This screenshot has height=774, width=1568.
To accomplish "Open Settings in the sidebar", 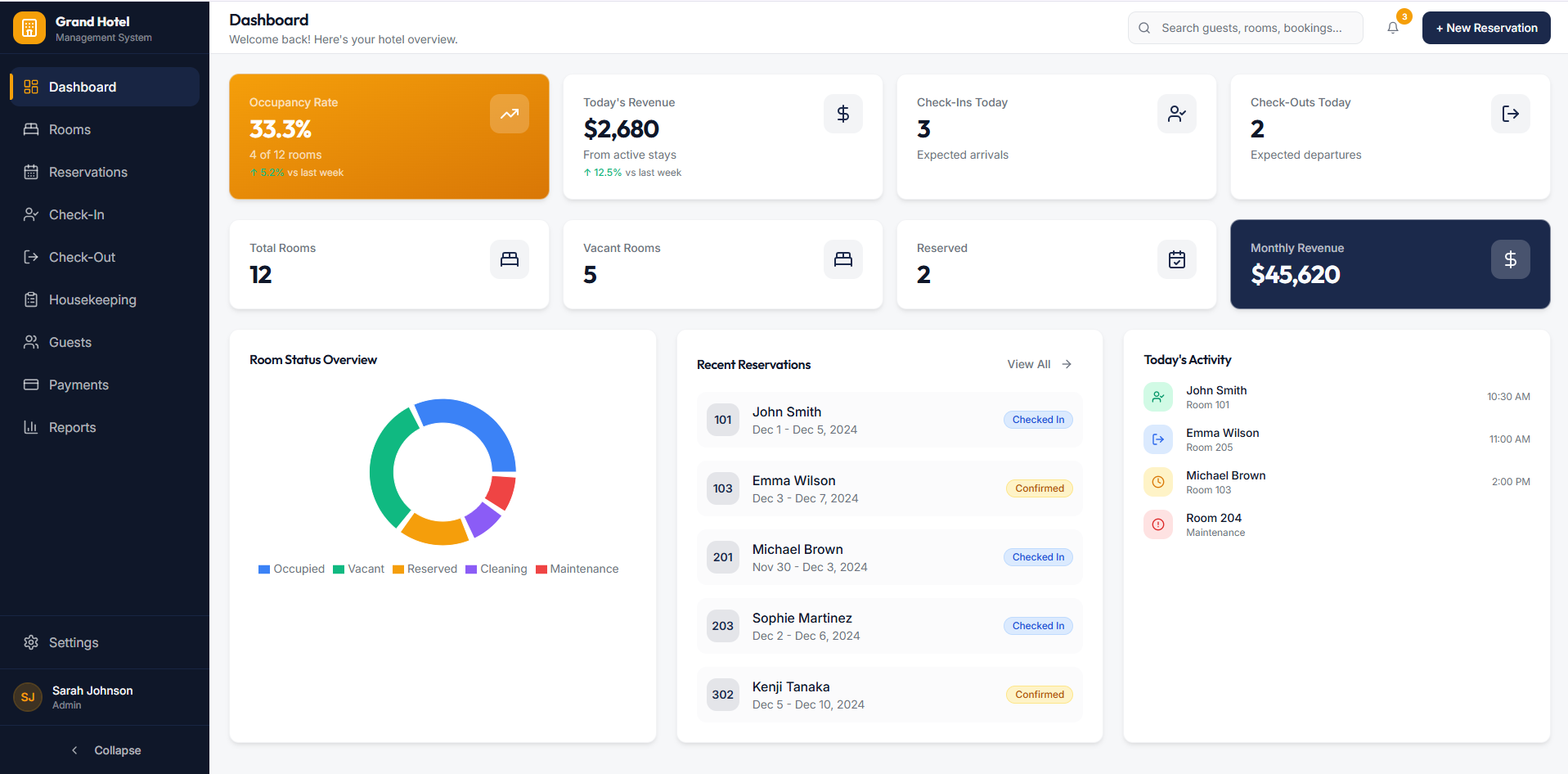I will pos(105,642).
